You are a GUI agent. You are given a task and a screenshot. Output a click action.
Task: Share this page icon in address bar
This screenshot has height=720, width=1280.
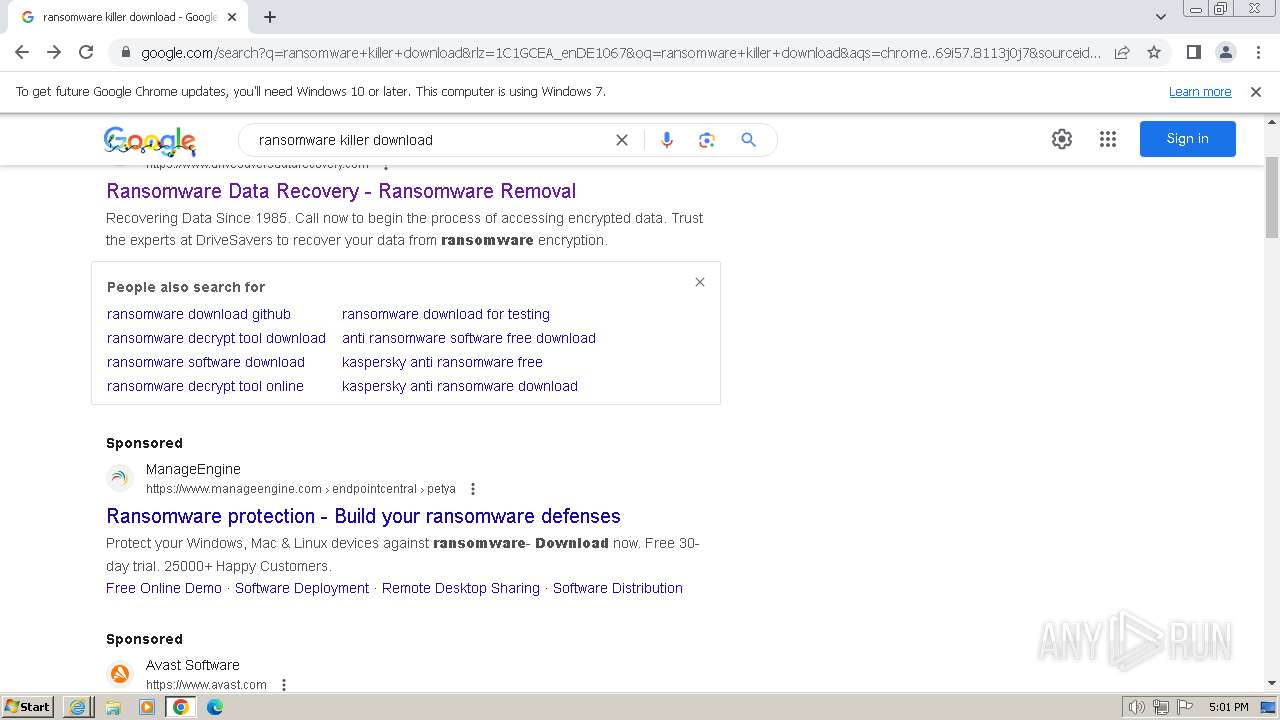point(1122,52)
